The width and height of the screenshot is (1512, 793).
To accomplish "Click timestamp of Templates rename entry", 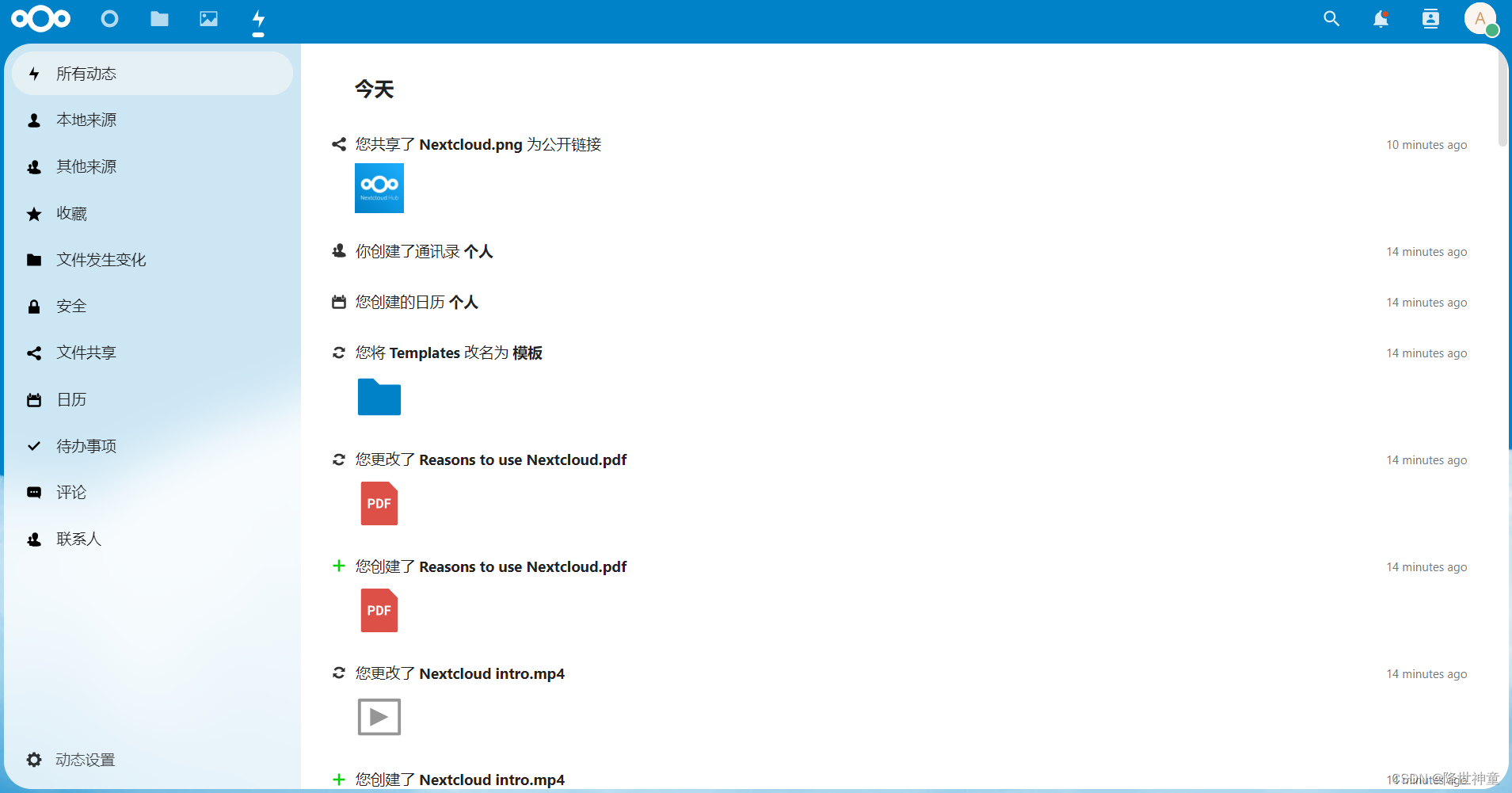I will coord(1426,353).
